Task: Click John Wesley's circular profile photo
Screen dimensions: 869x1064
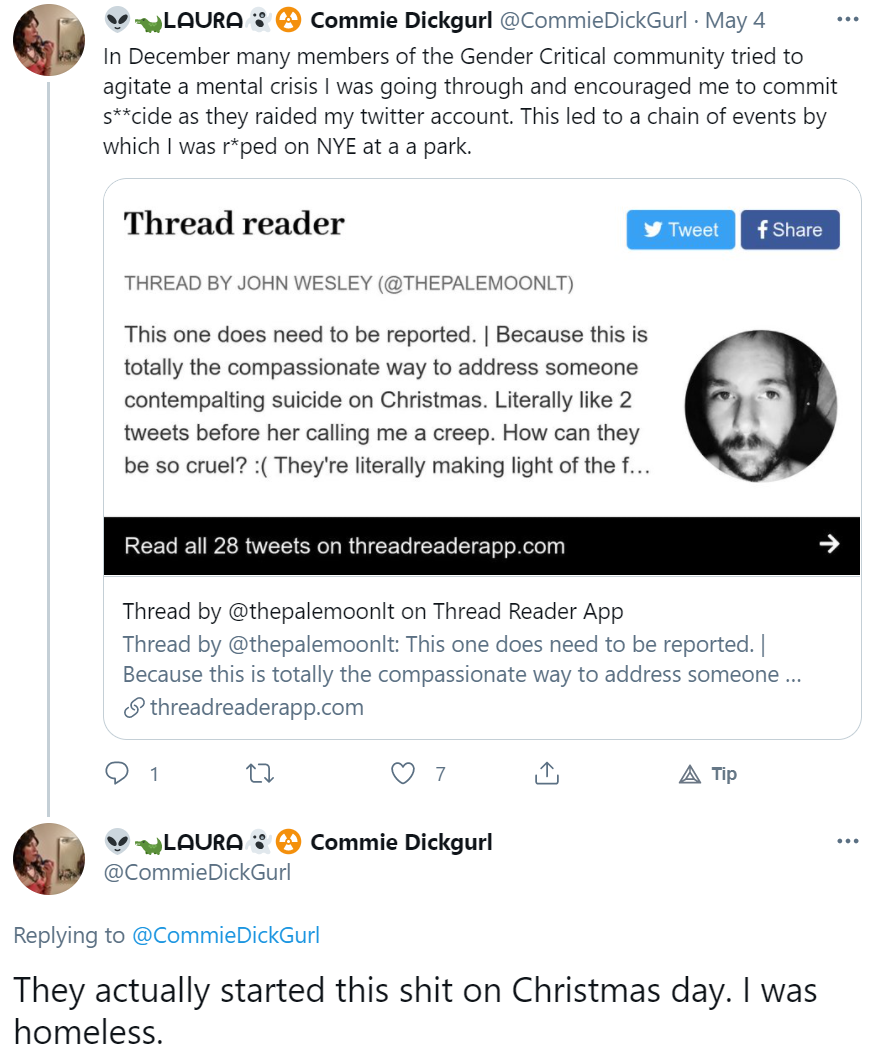Action: point(760,406)
